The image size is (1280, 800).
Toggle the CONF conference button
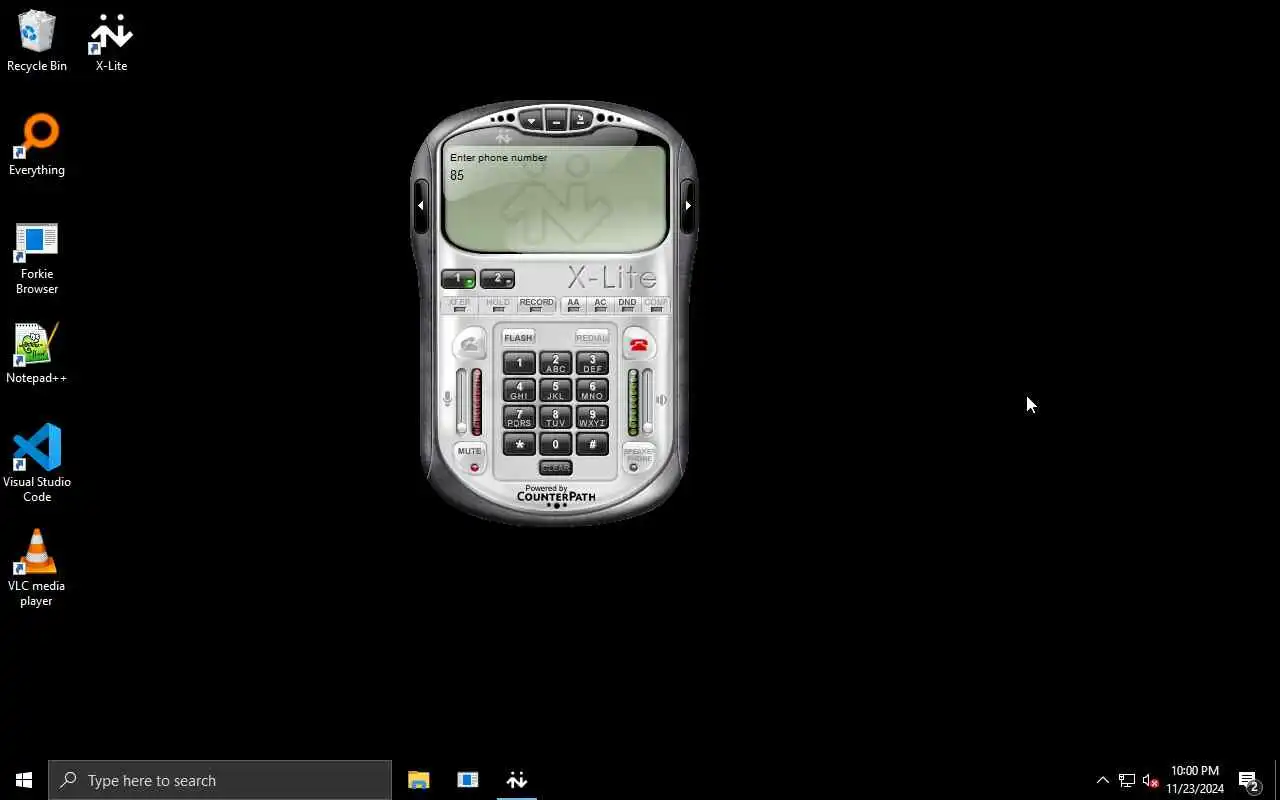tap(655, 304)
